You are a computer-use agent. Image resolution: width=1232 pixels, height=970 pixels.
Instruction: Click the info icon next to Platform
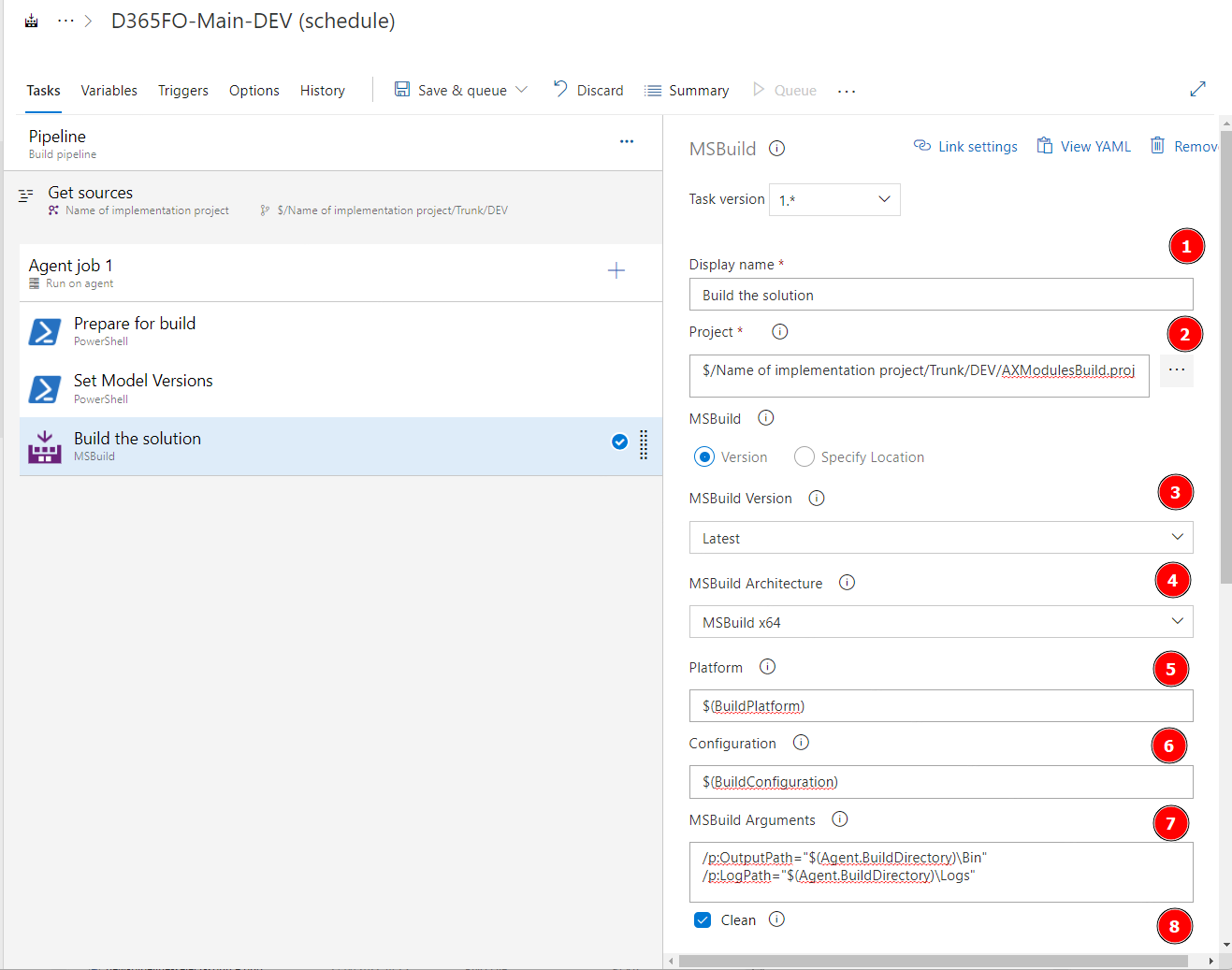click(x=767, y=667)
